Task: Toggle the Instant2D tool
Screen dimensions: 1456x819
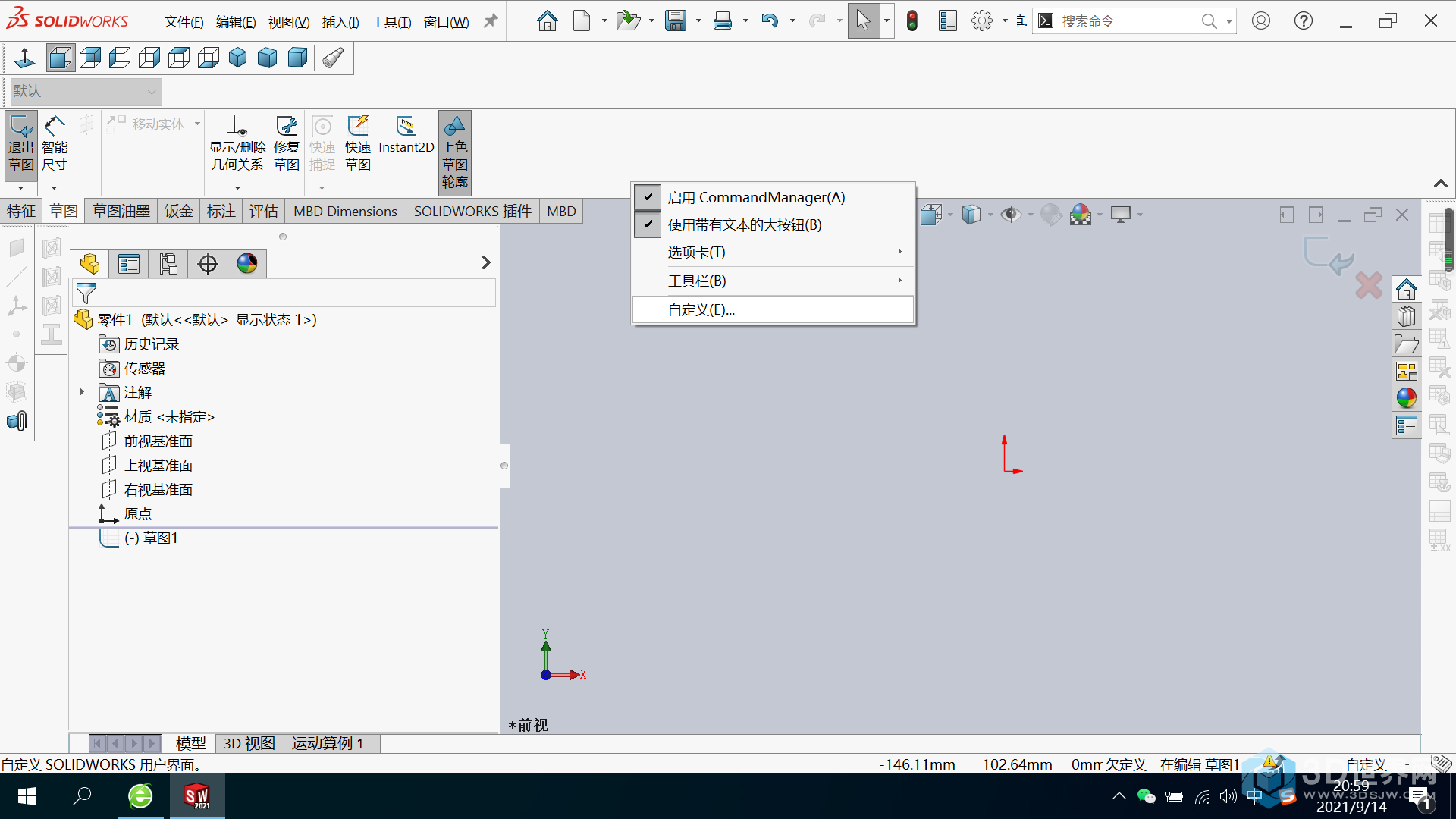Action: click(x=406, y=135)
